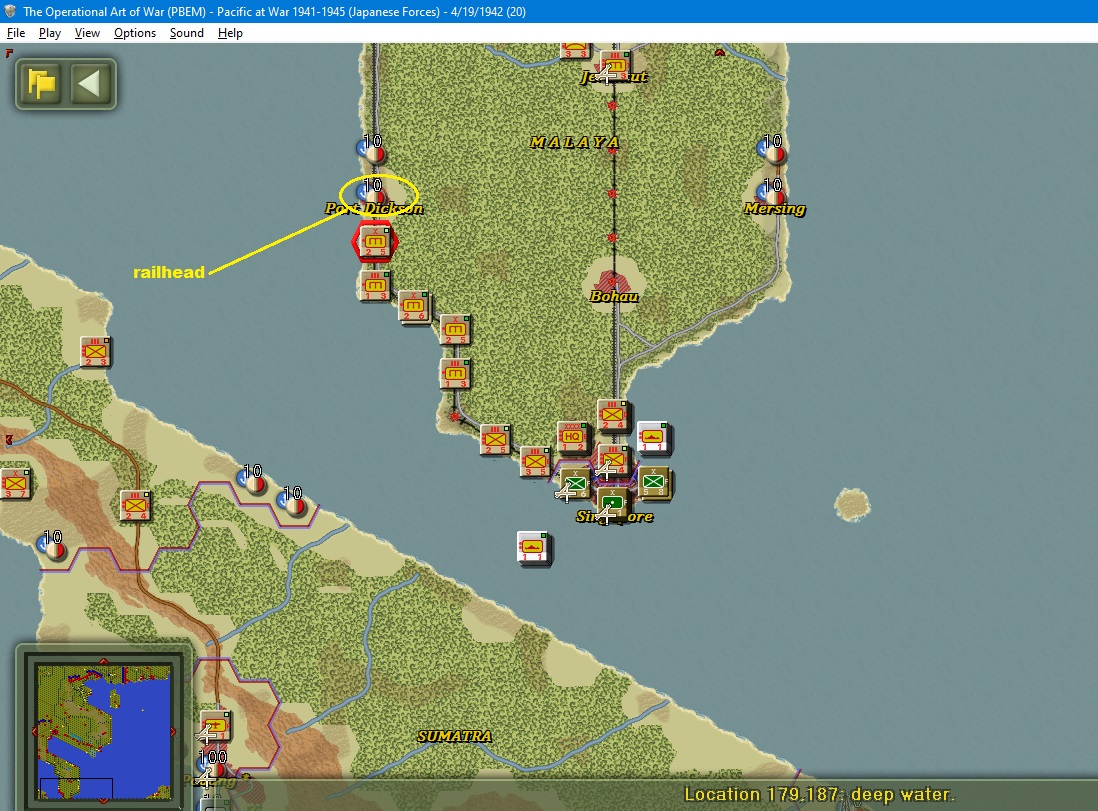The height and width of the screenshot is (811, 1098).
Task: Select infantry 2-4 unit on Sumatra road
Action: [135, 506]
